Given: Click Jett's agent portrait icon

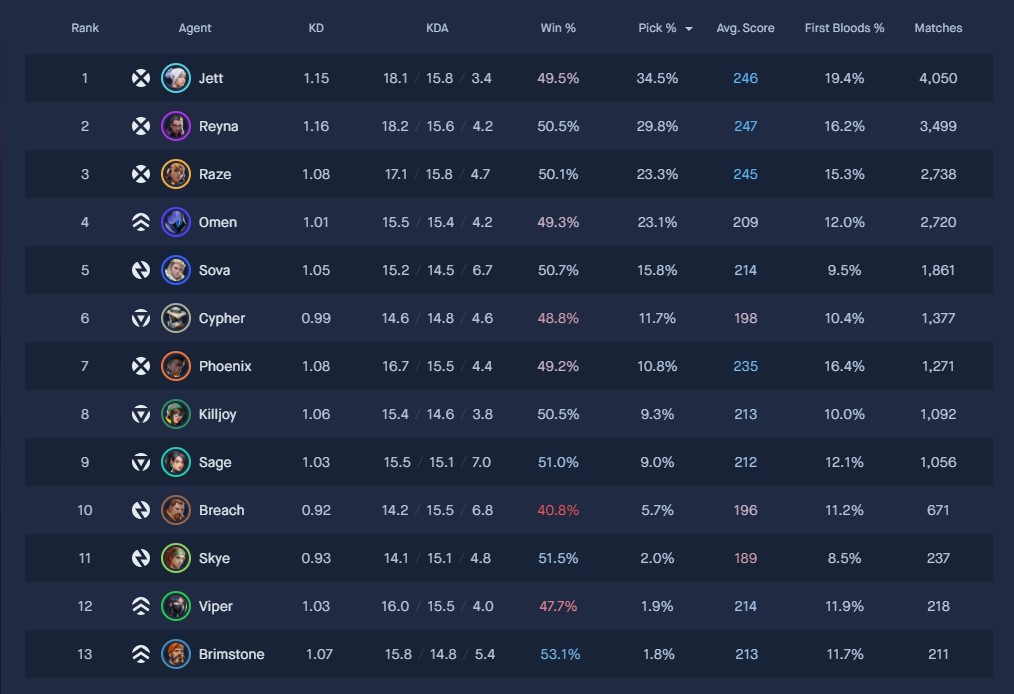Looking at the screenshot, I should 175,78.
